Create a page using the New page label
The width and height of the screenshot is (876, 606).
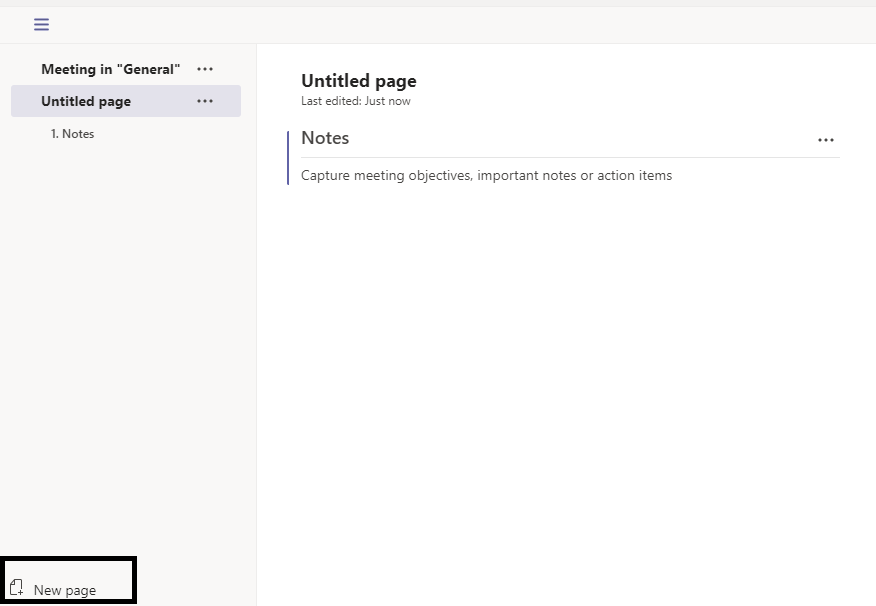click(x=65, y=590)
